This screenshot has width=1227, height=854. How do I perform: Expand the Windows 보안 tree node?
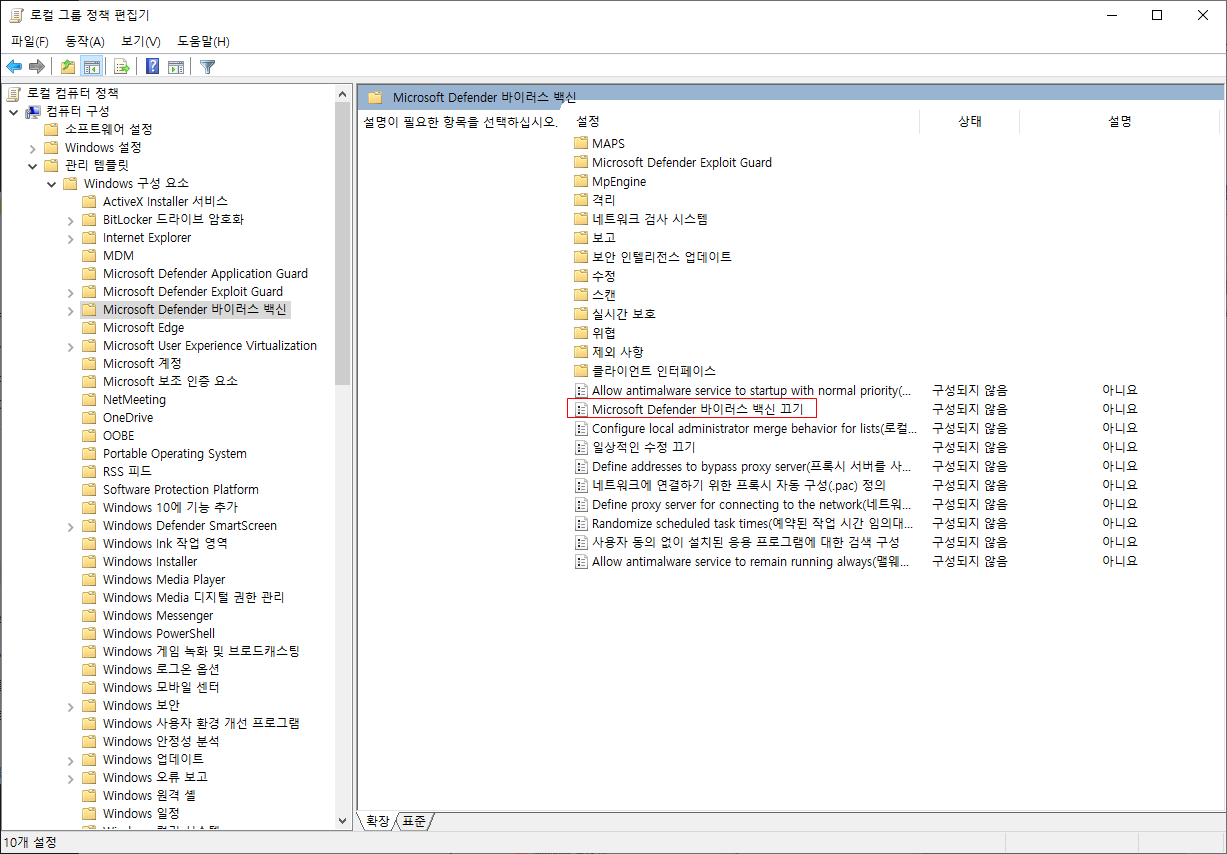click(70, 705)
